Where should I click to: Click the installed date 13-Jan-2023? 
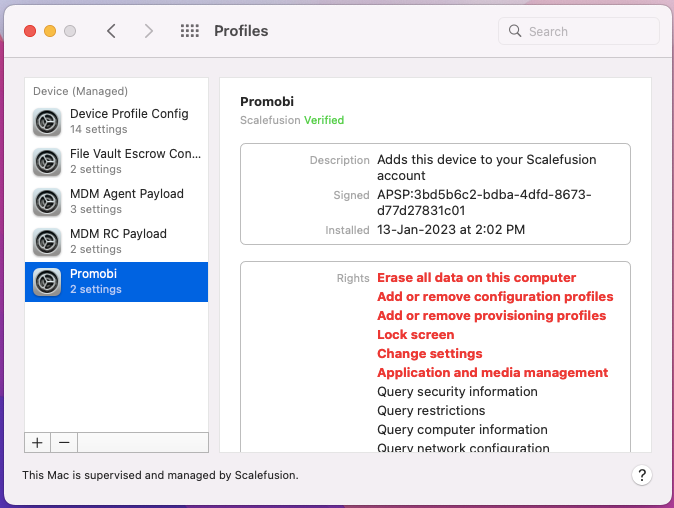coord(451,230)
